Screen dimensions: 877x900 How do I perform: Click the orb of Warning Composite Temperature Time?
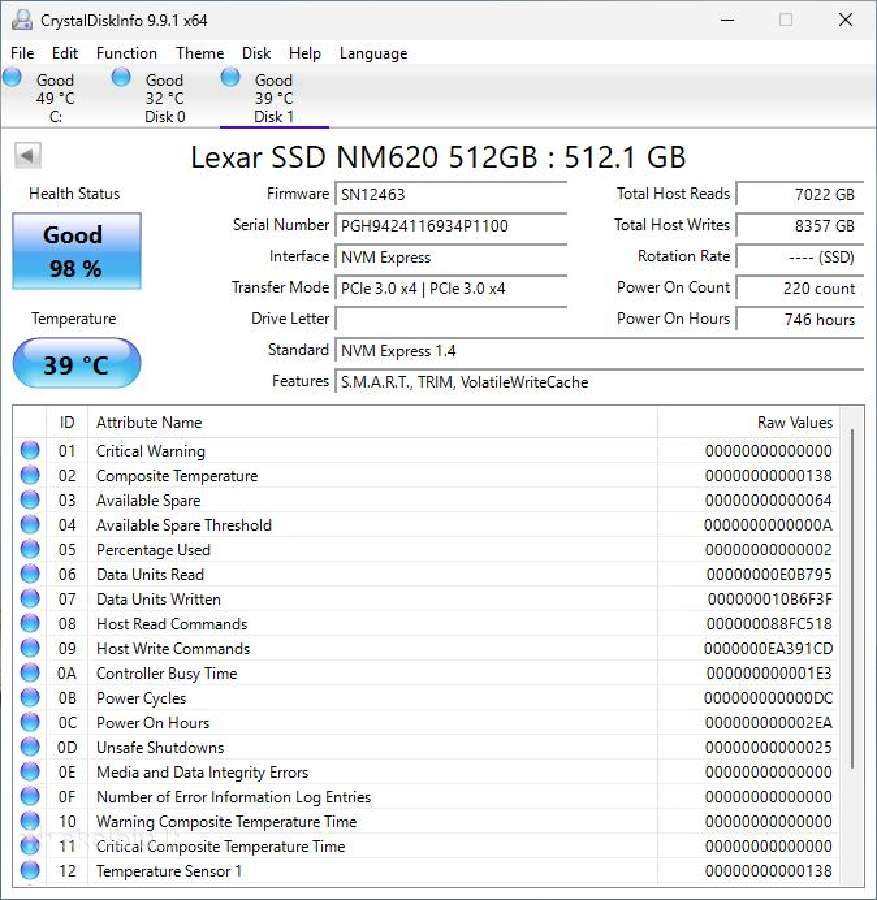pyautogui.click(x=30, y=820)
